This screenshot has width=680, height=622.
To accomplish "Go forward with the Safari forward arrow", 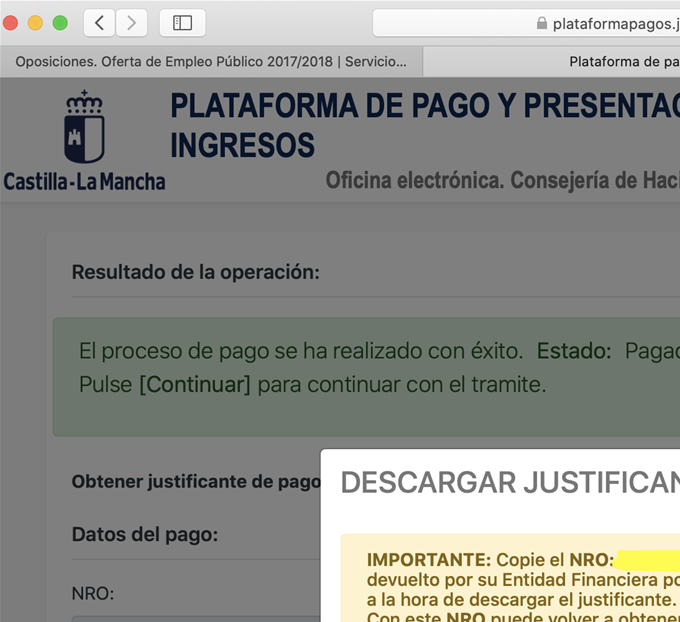I will (131, 23).
